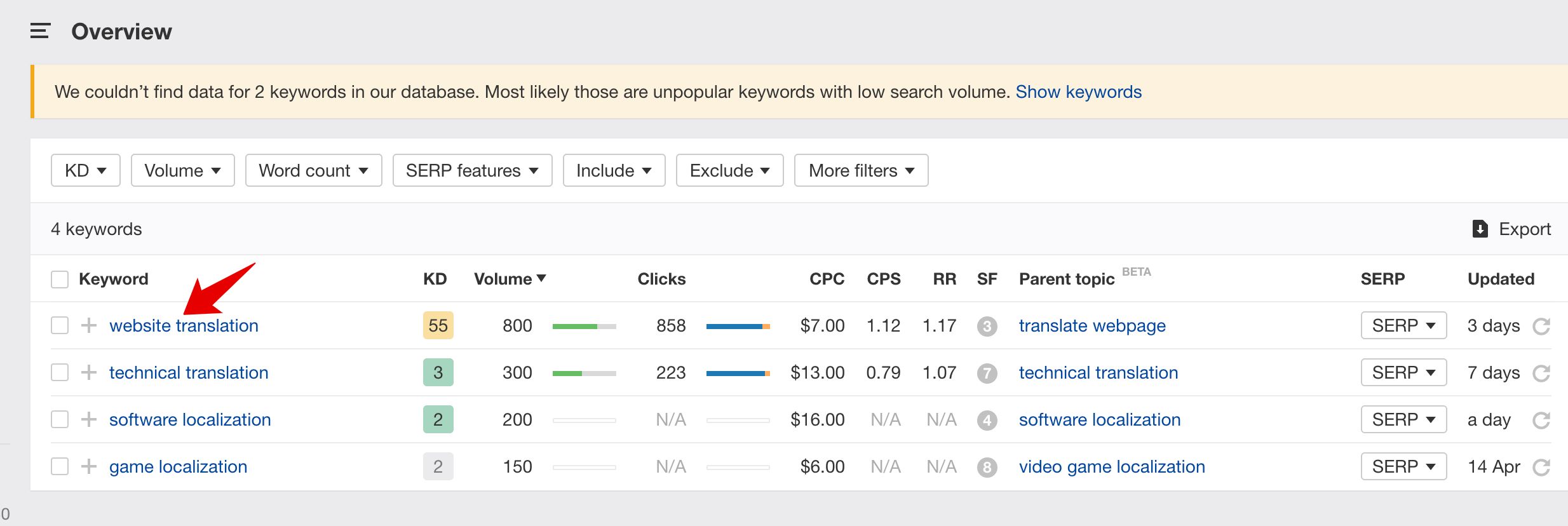Click the SF column header

coord(987,279)
